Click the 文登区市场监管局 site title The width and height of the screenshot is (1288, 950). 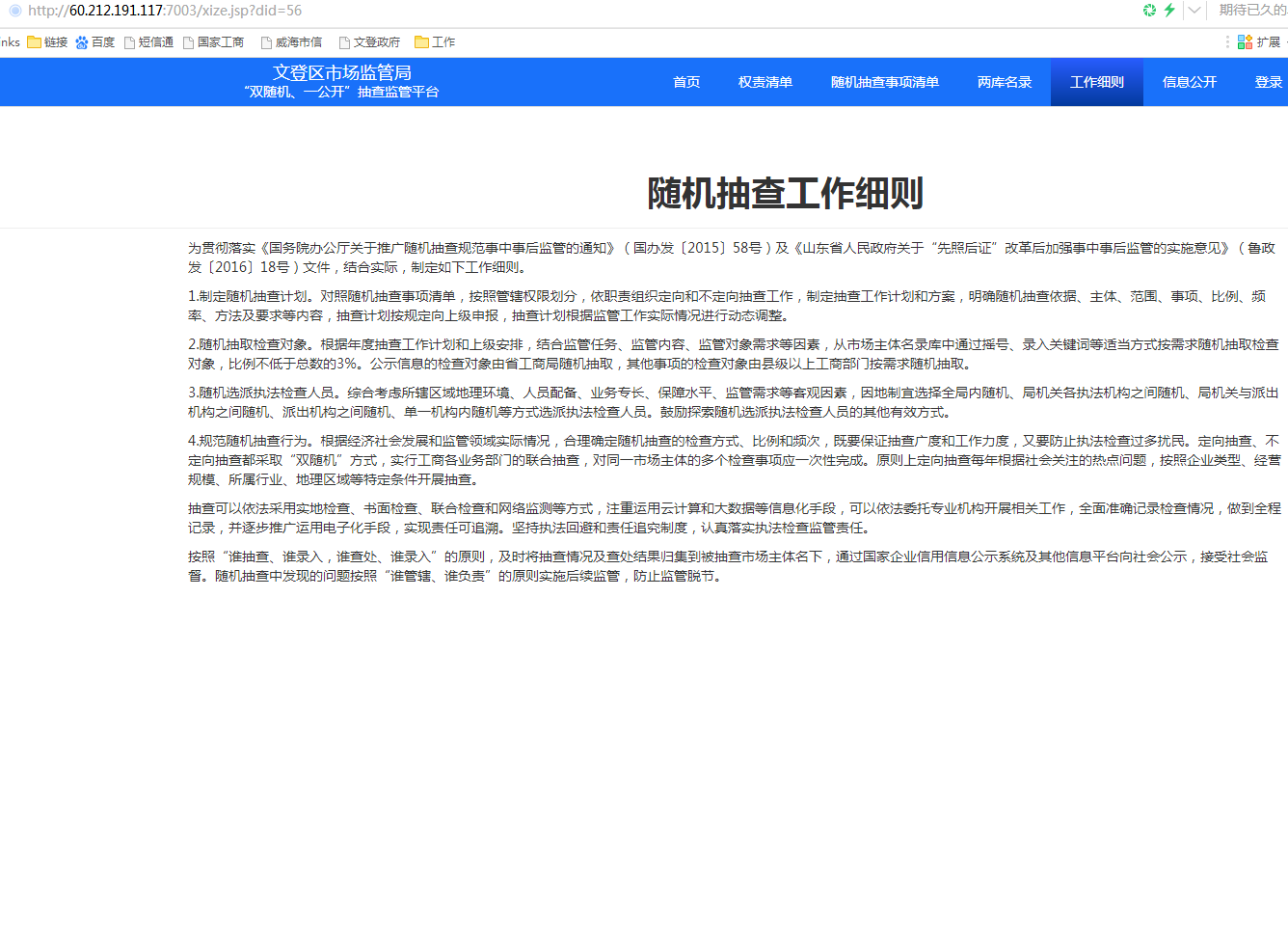tap(342, 73)
